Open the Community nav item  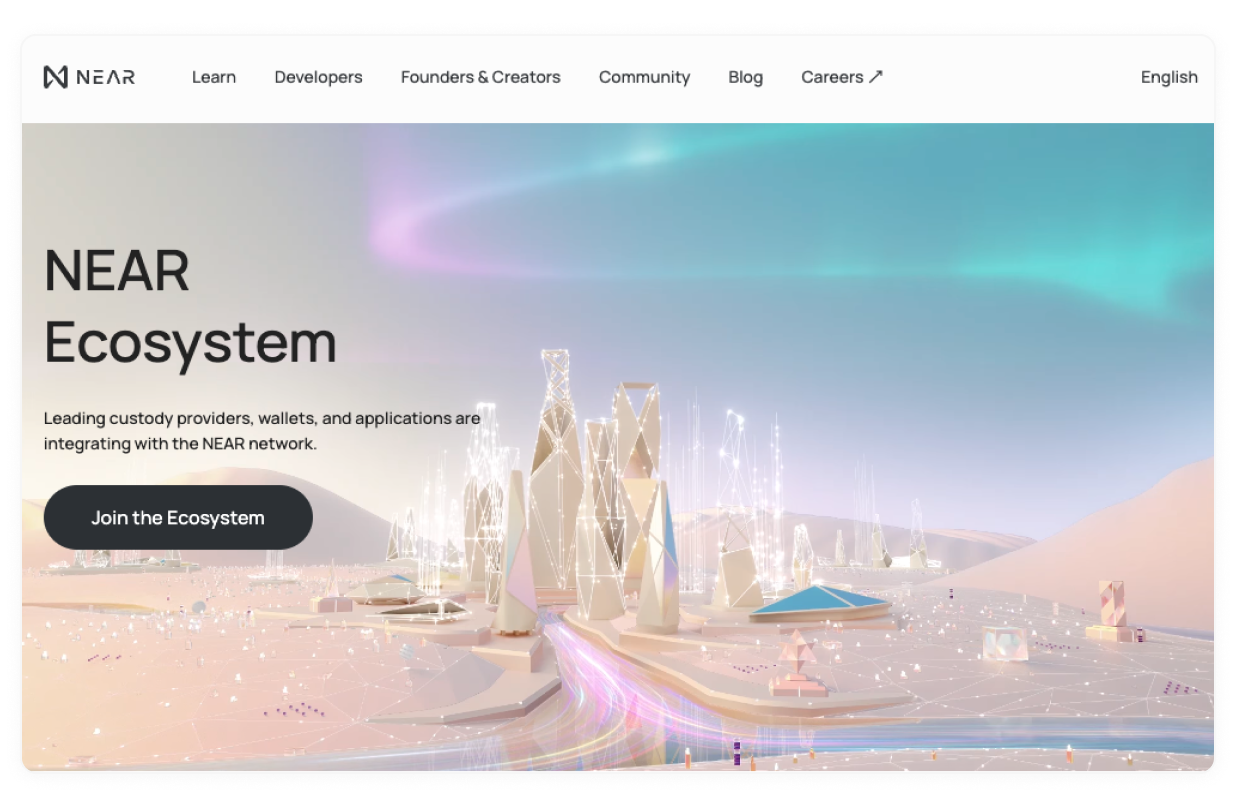(x=644, y=77)
